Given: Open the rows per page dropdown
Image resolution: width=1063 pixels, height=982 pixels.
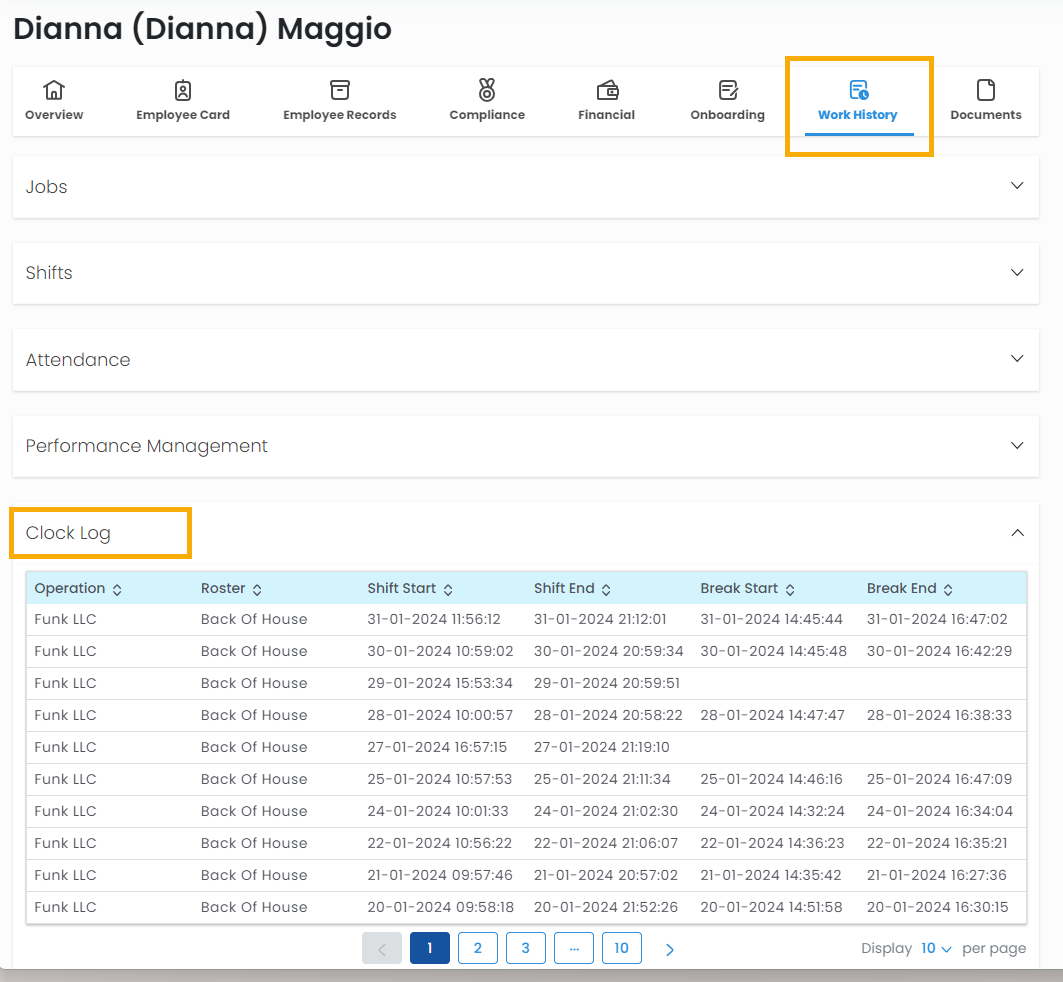Looking at the screenshot, I should [x=936, y=948].
